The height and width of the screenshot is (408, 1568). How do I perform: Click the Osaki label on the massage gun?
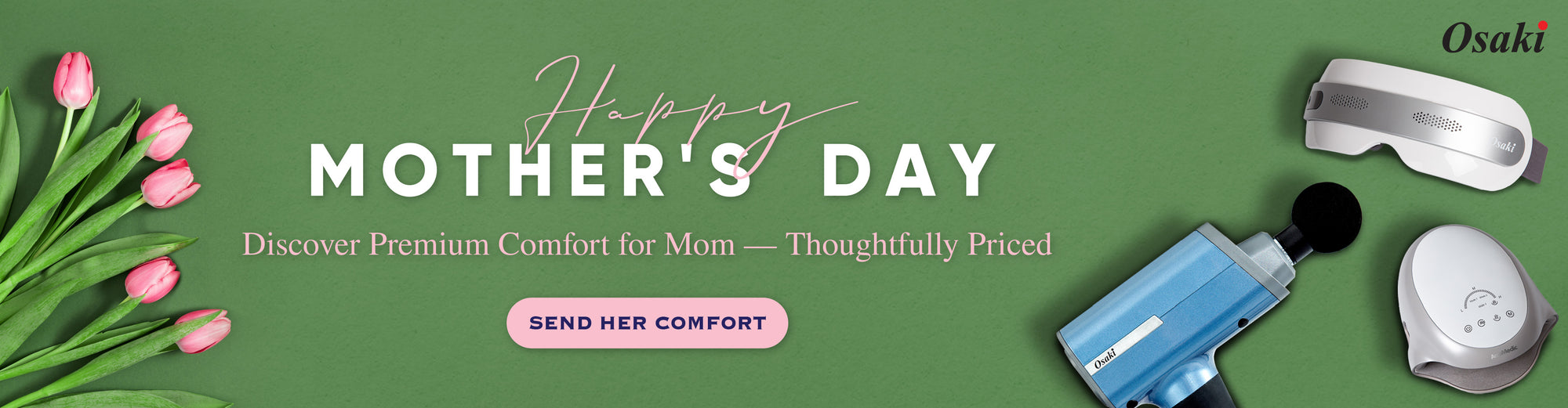coord(1105,359)
